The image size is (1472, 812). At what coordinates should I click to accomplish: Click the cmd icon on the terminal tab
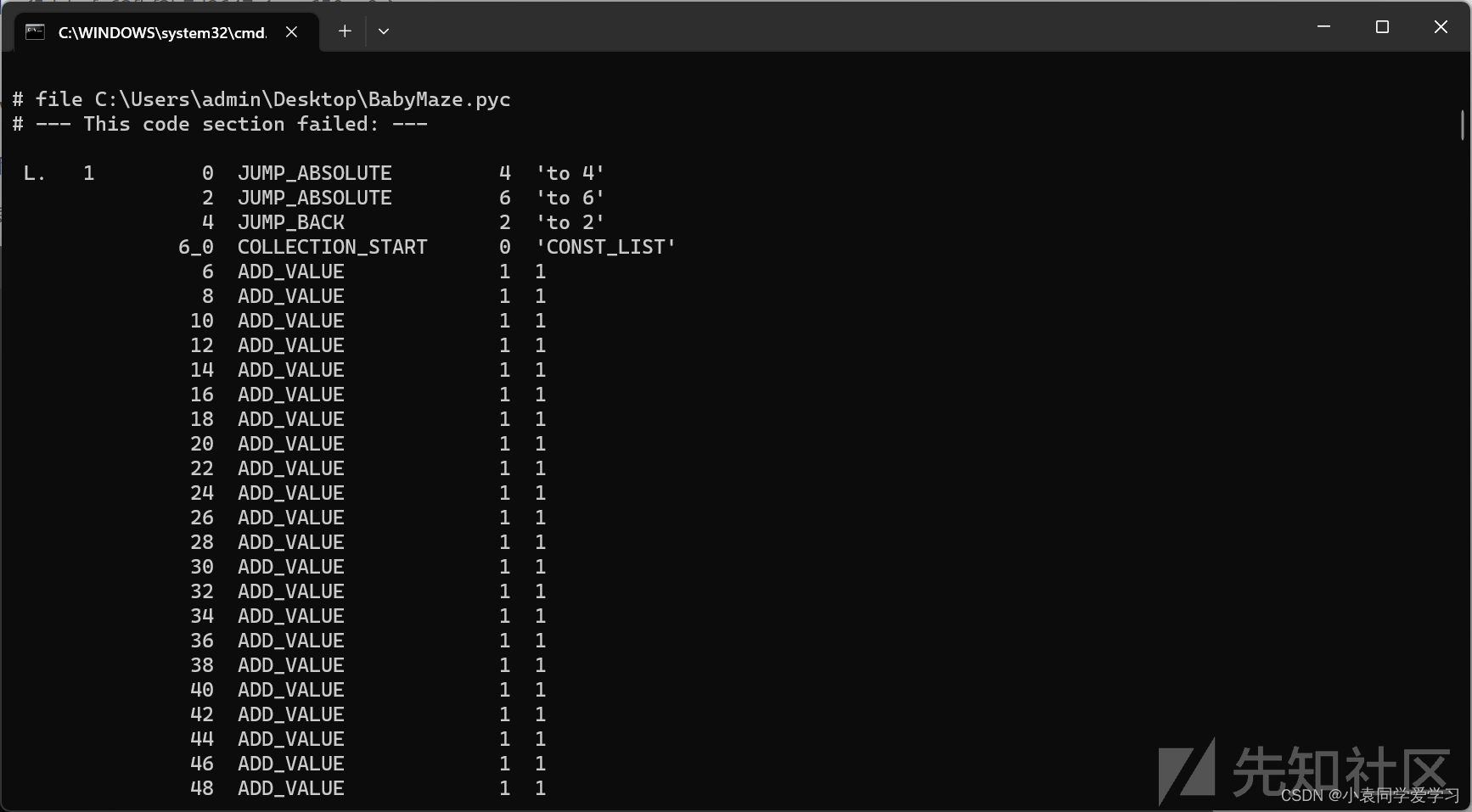click(x=35, y=31)
